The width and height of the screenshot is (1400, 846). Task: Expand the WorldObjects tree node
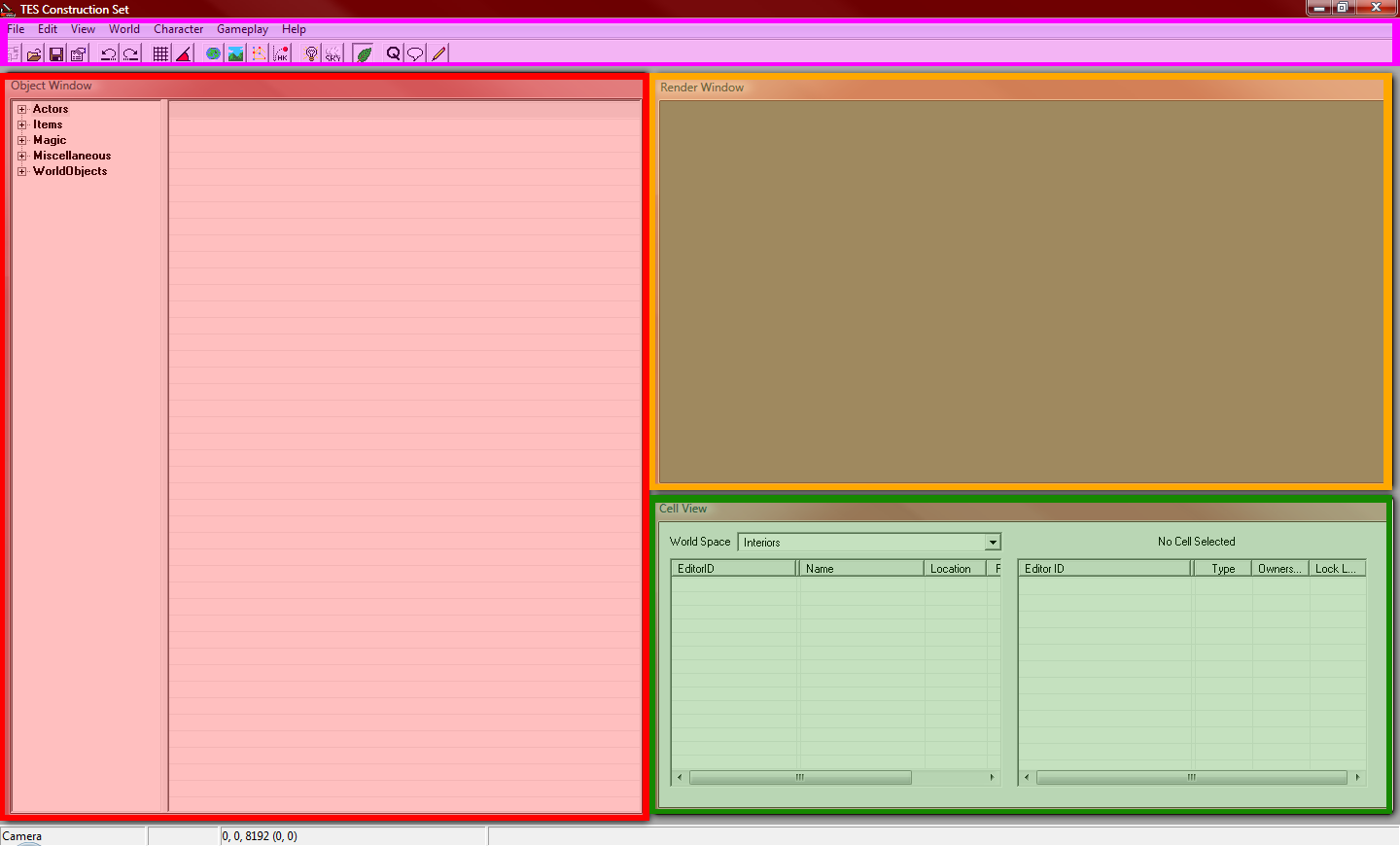click(21, 172)
